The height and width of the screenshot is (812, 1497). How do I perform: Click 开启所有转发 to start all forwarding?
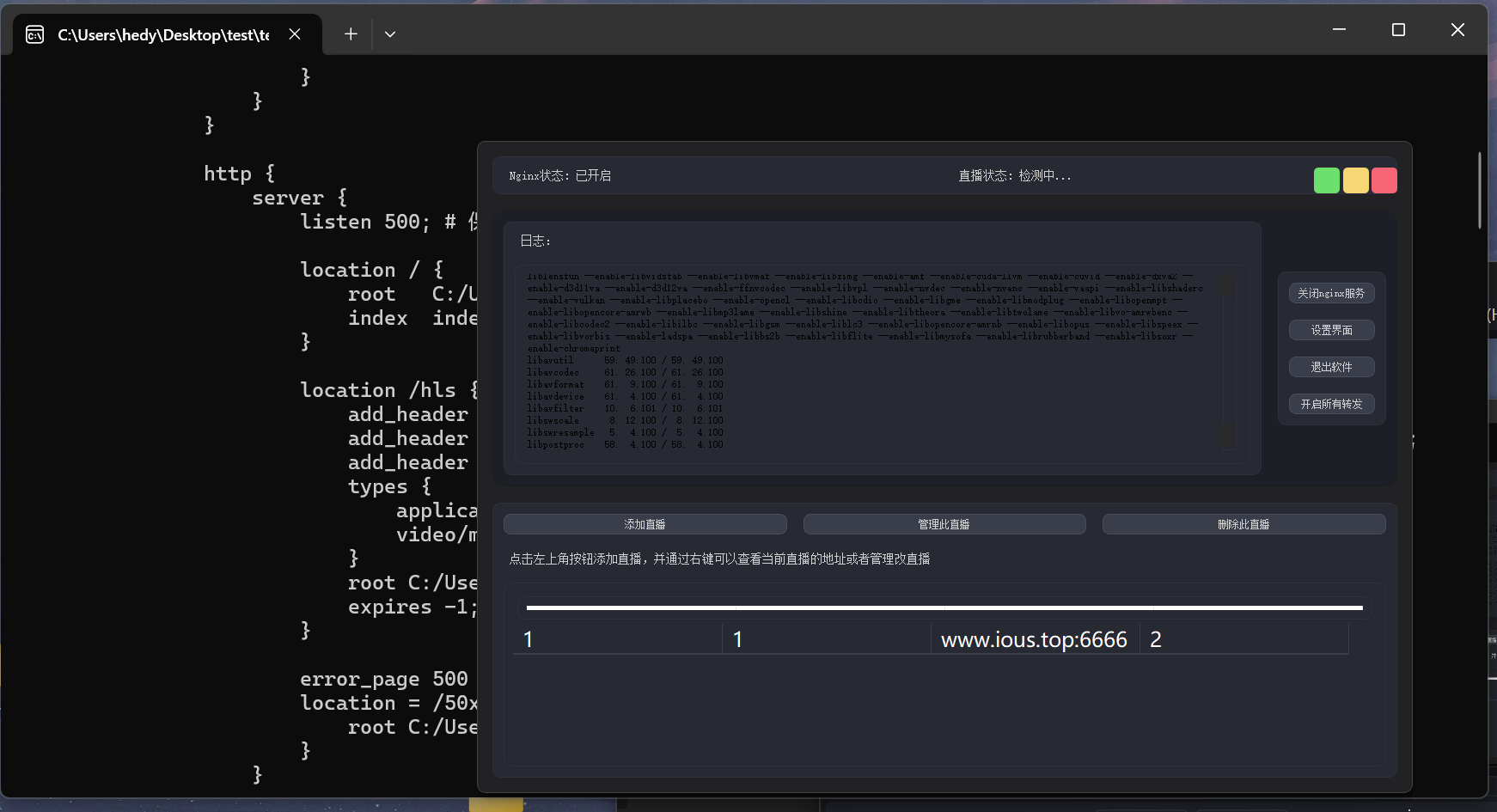tap(1331, 404)
